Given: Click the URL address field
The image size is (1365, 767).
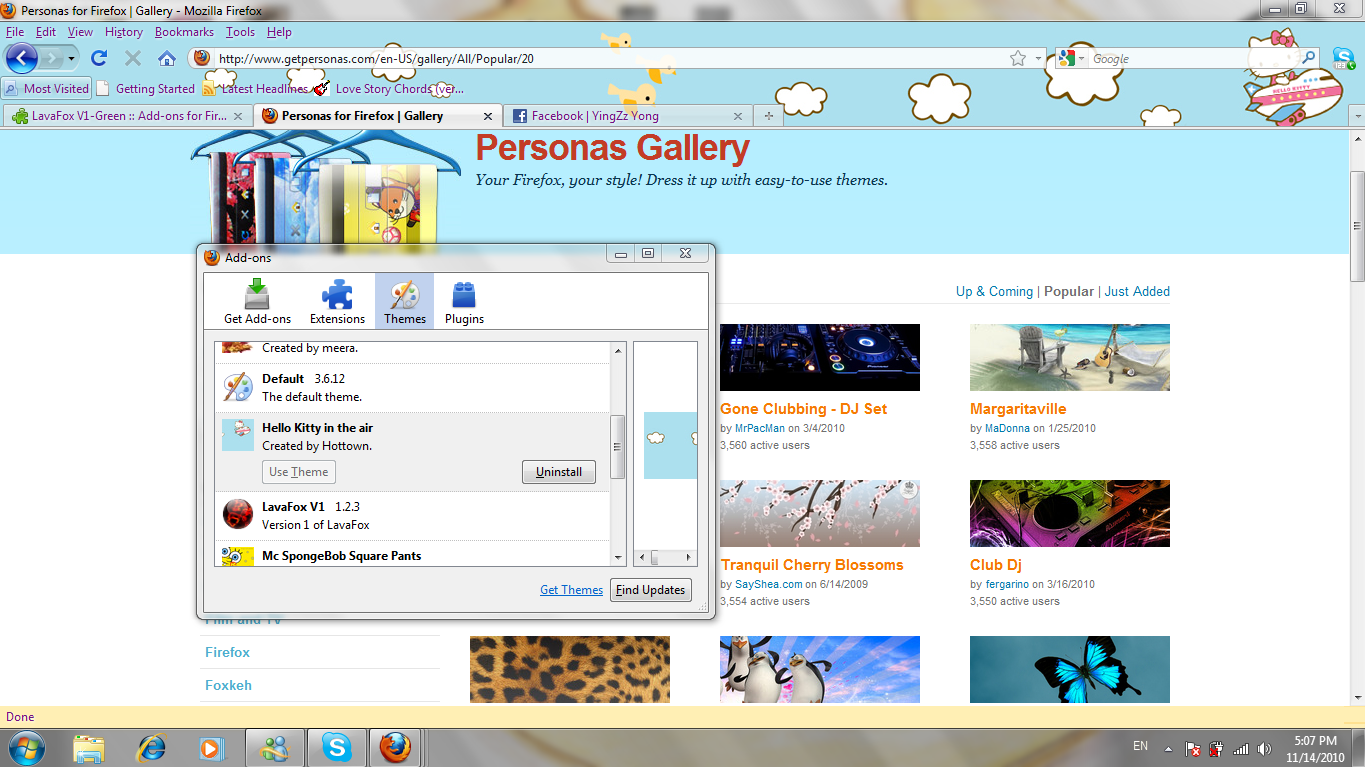Looking at the screenshot, I should (x=610, y=59).
